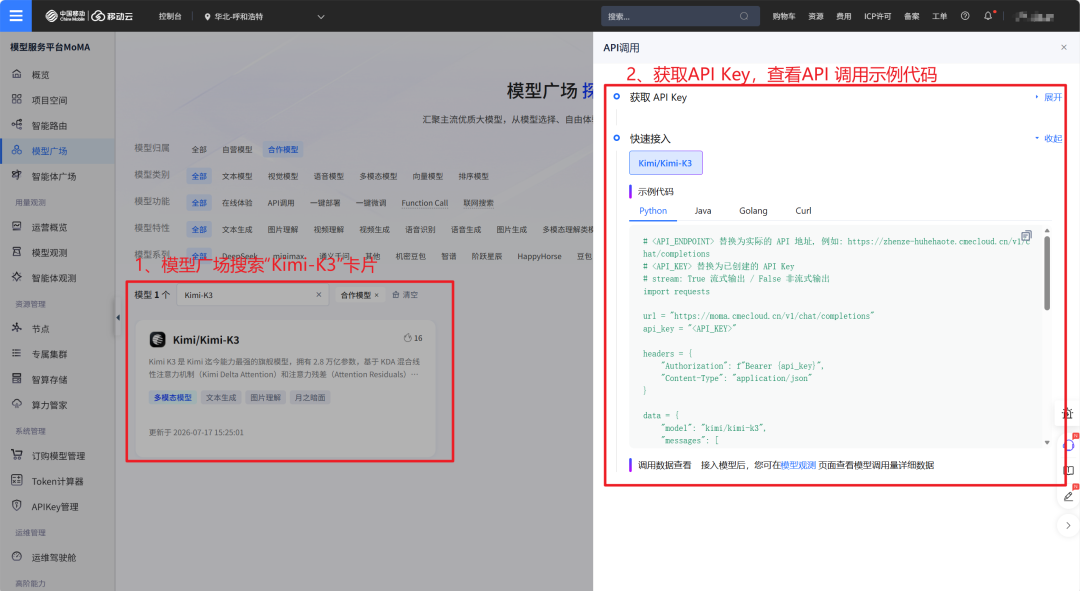Switch to the Golang code tab

(753, 211)
